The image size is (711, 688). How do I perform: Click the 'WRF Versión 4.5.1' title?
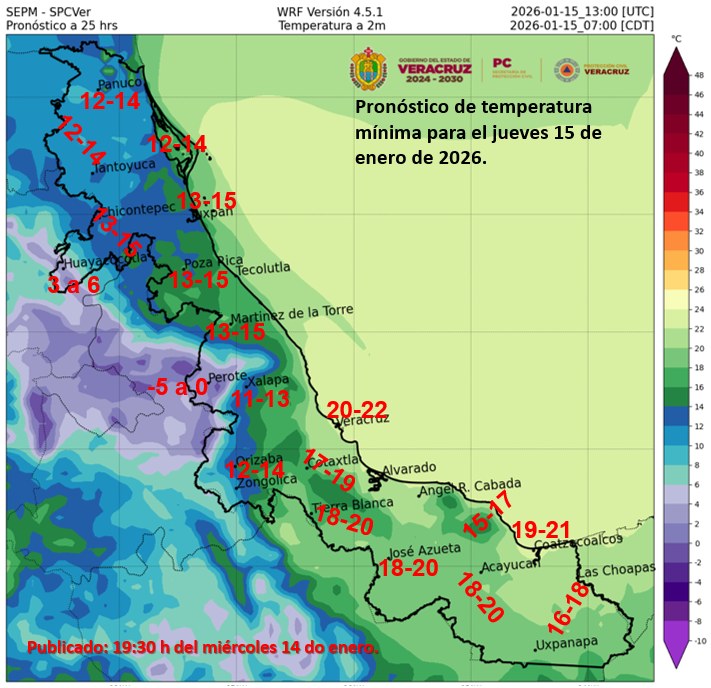(330, 12)
